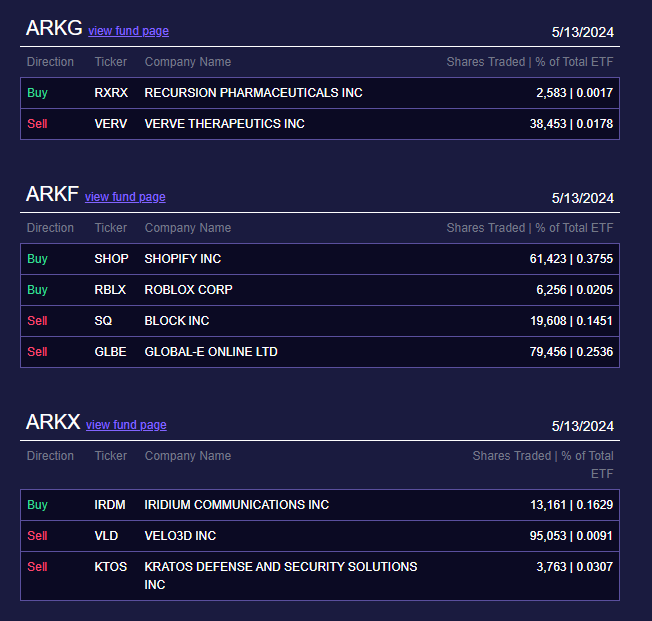Click ARKX table Ticker column header
Screen dimensions: 652x621
tap(111, 456)
